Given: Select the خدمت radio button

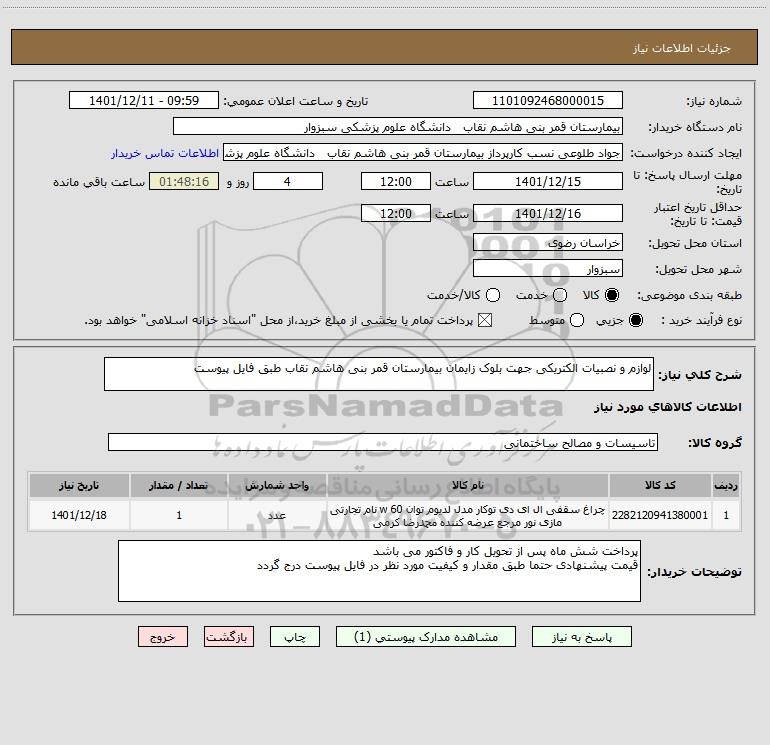Looking at the screenshot, I should (x=560, y=295).
